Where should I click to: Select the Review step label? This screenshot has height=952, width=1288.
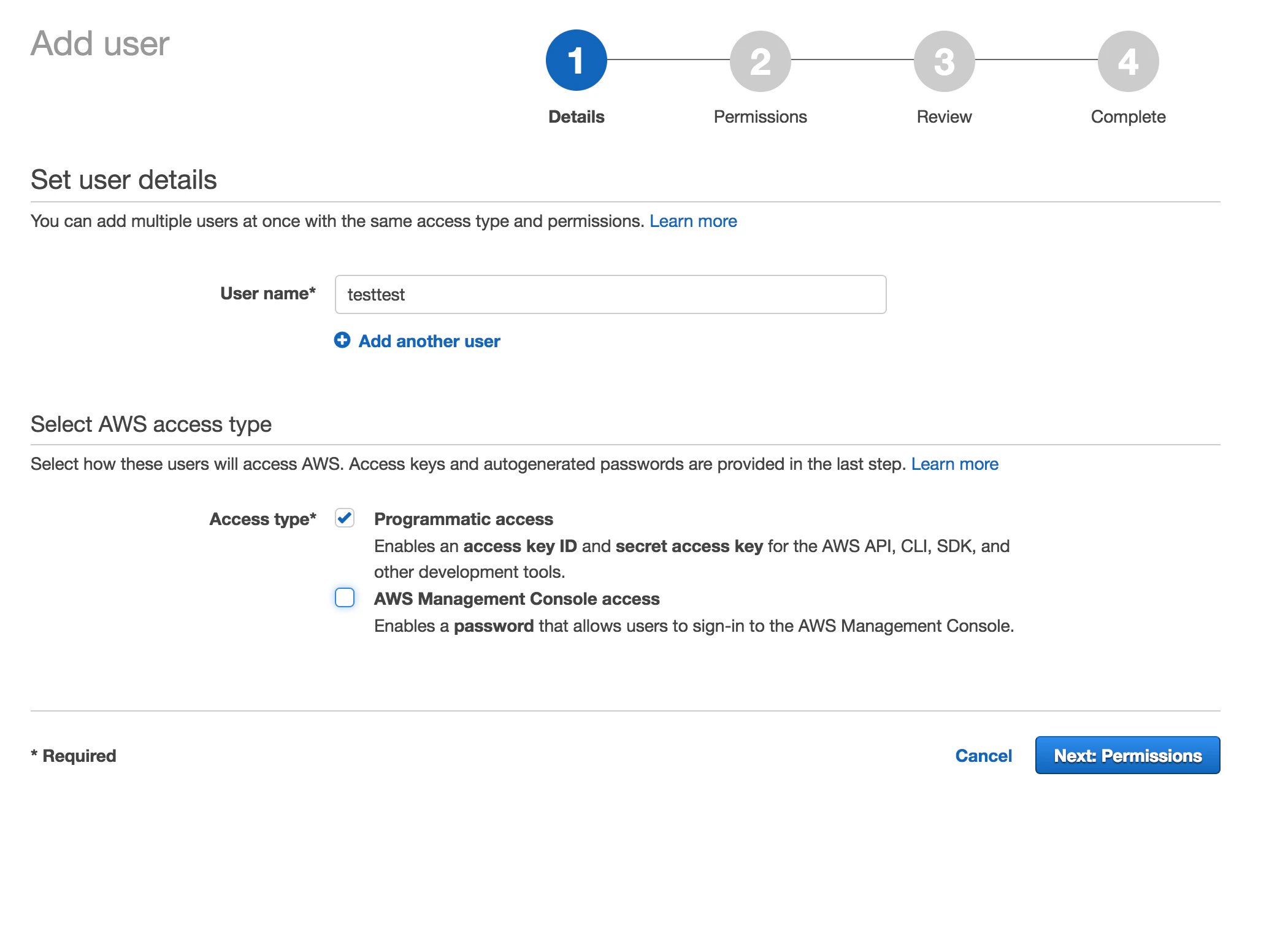(944, 117)
